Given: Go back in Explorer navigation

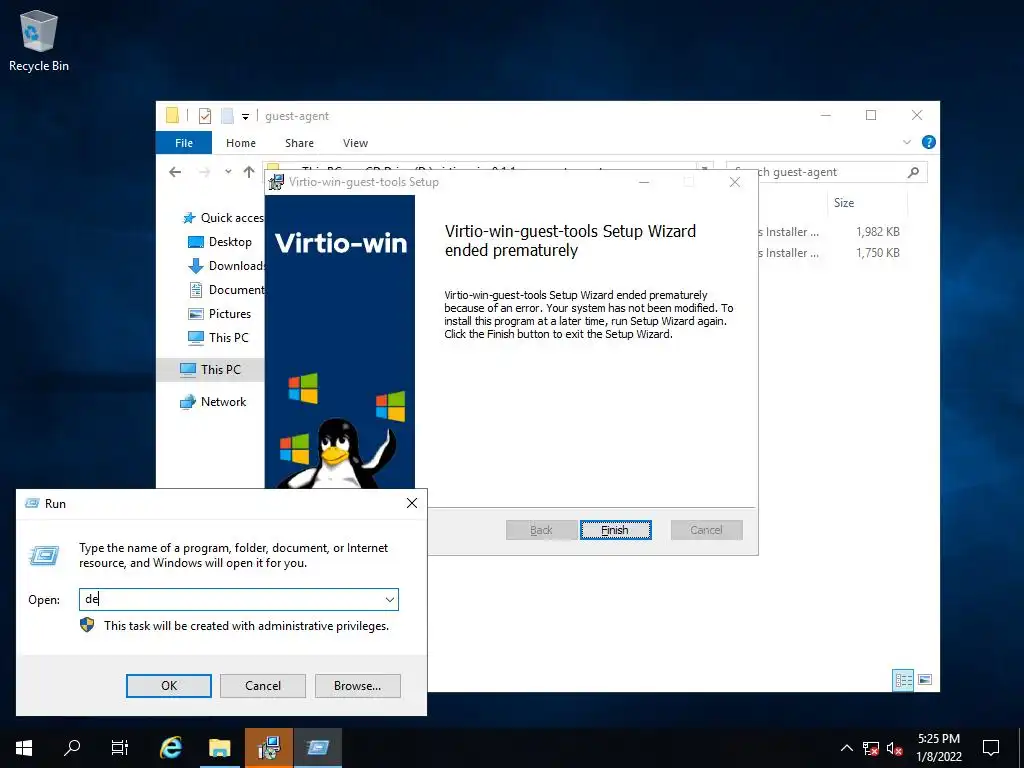Looking at the screenshot, I should (175, 172).
